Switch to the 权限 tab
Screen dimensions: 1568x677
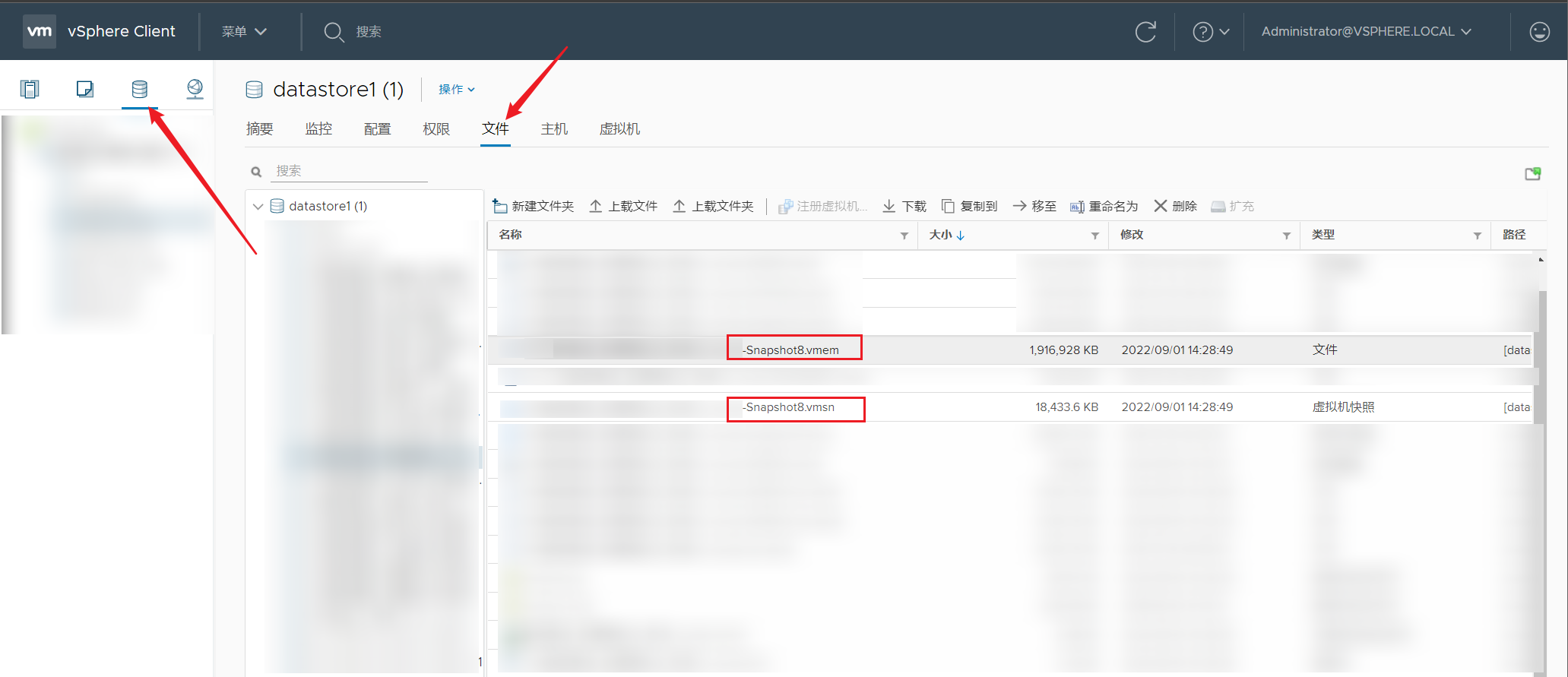coord(436,129)
